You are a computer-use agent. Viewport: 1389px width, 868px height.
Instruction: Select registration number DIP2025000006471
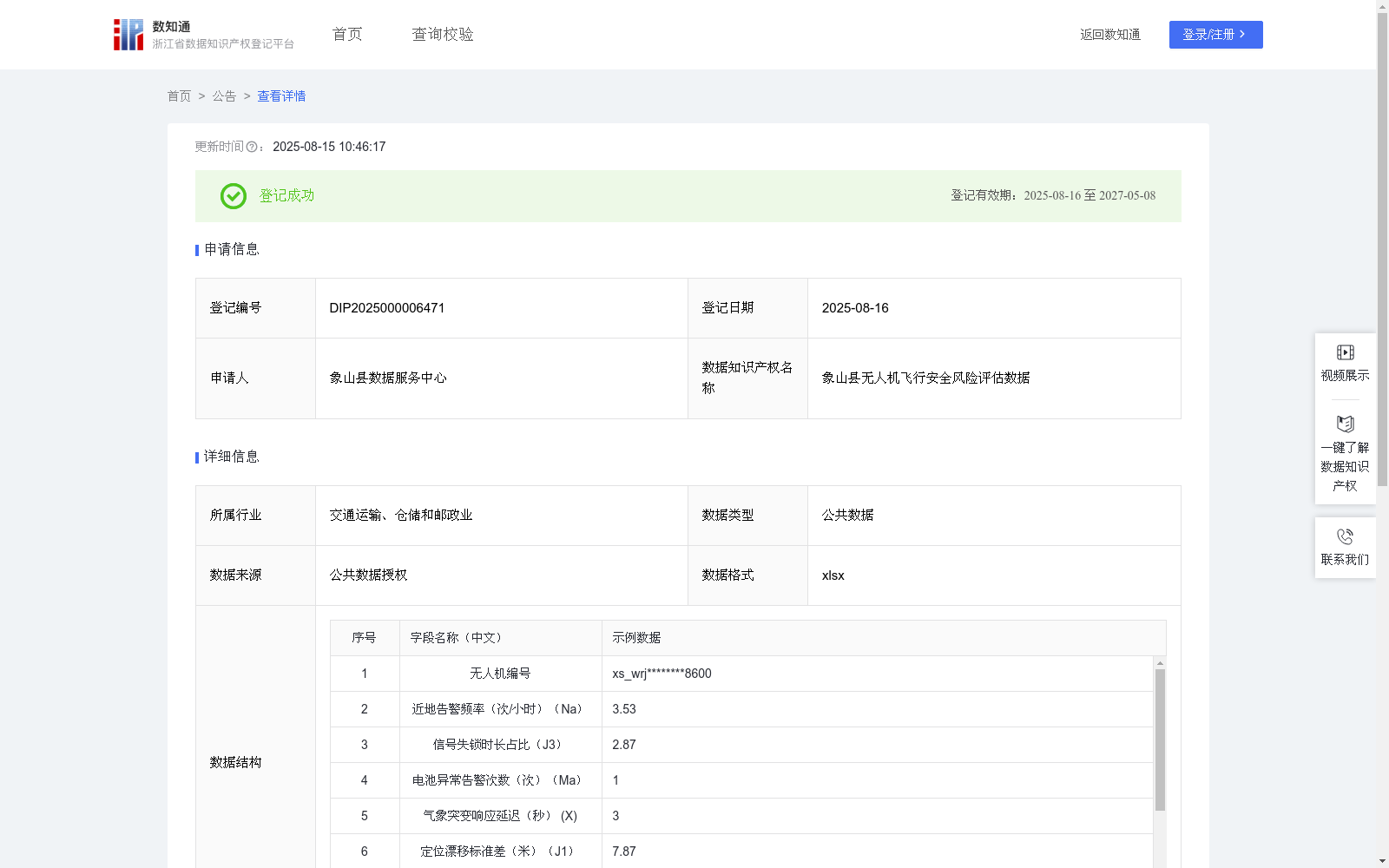pyautogui.click(x=387, y=308)
